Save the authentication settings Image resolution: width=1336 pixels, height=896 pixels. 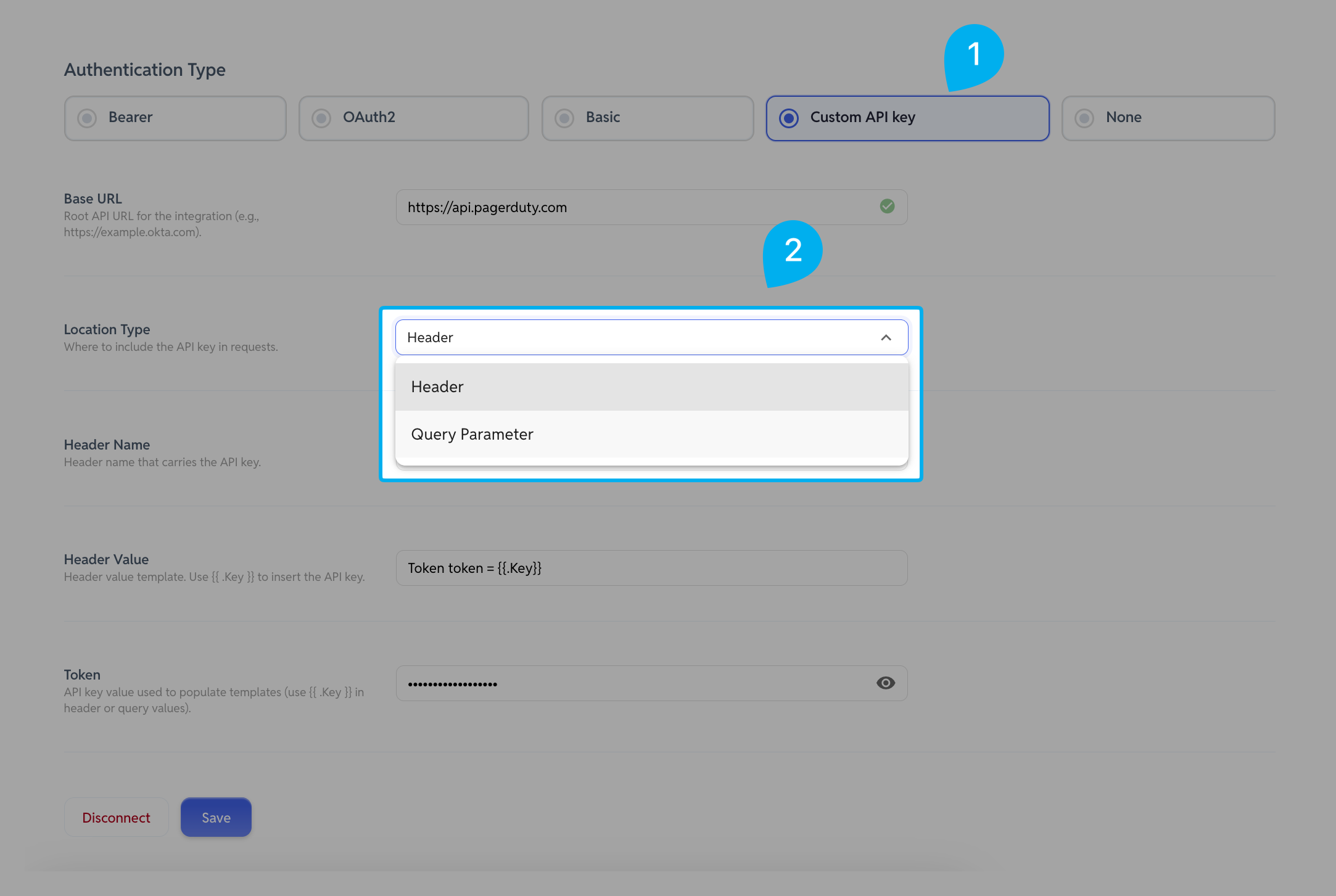[216, 817]
